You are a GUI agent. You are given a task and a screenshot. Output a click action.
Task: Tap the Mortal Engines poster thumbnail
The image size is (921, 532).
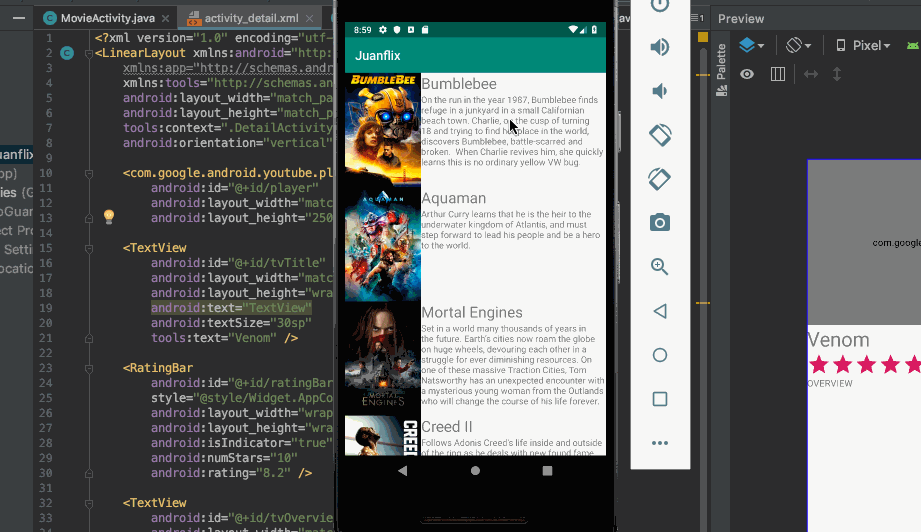click(x=383, y=358)
